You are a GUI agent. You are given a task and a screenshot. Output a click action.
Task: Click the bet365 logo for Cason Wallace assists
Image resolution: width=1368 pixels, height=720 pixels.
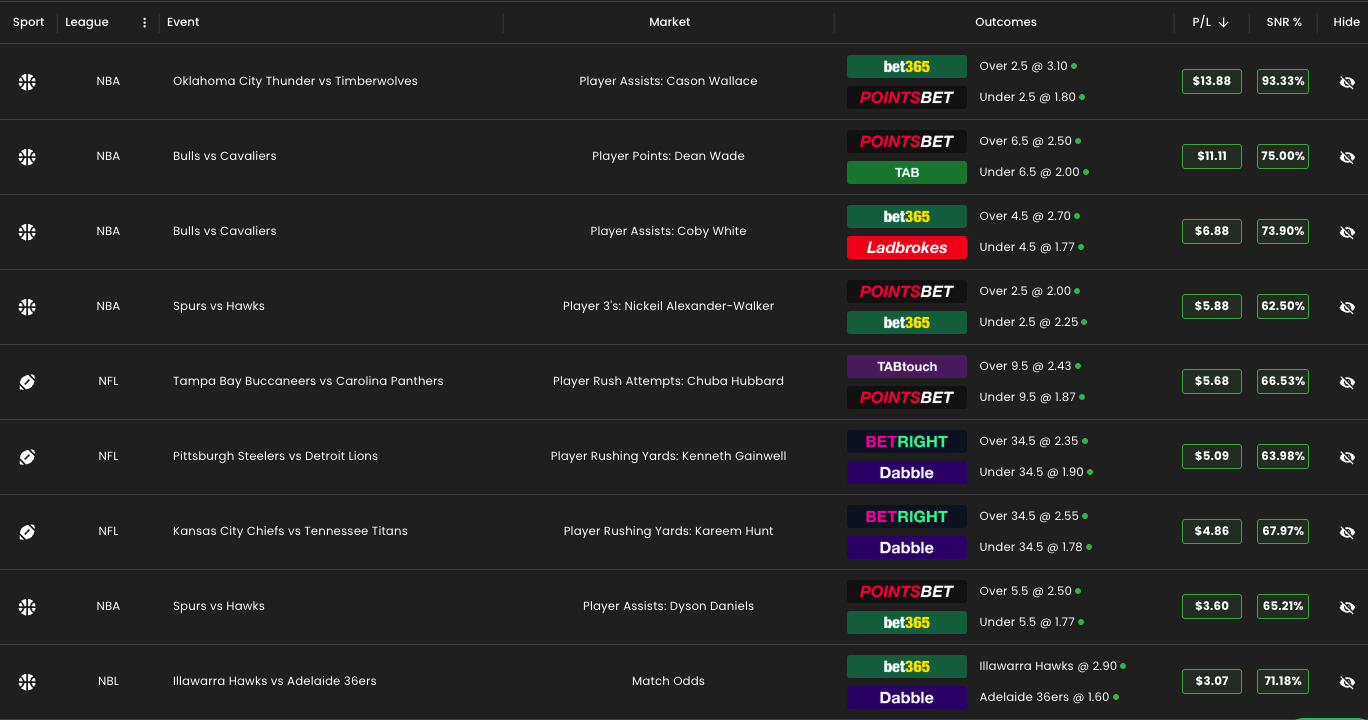[906, 67]
